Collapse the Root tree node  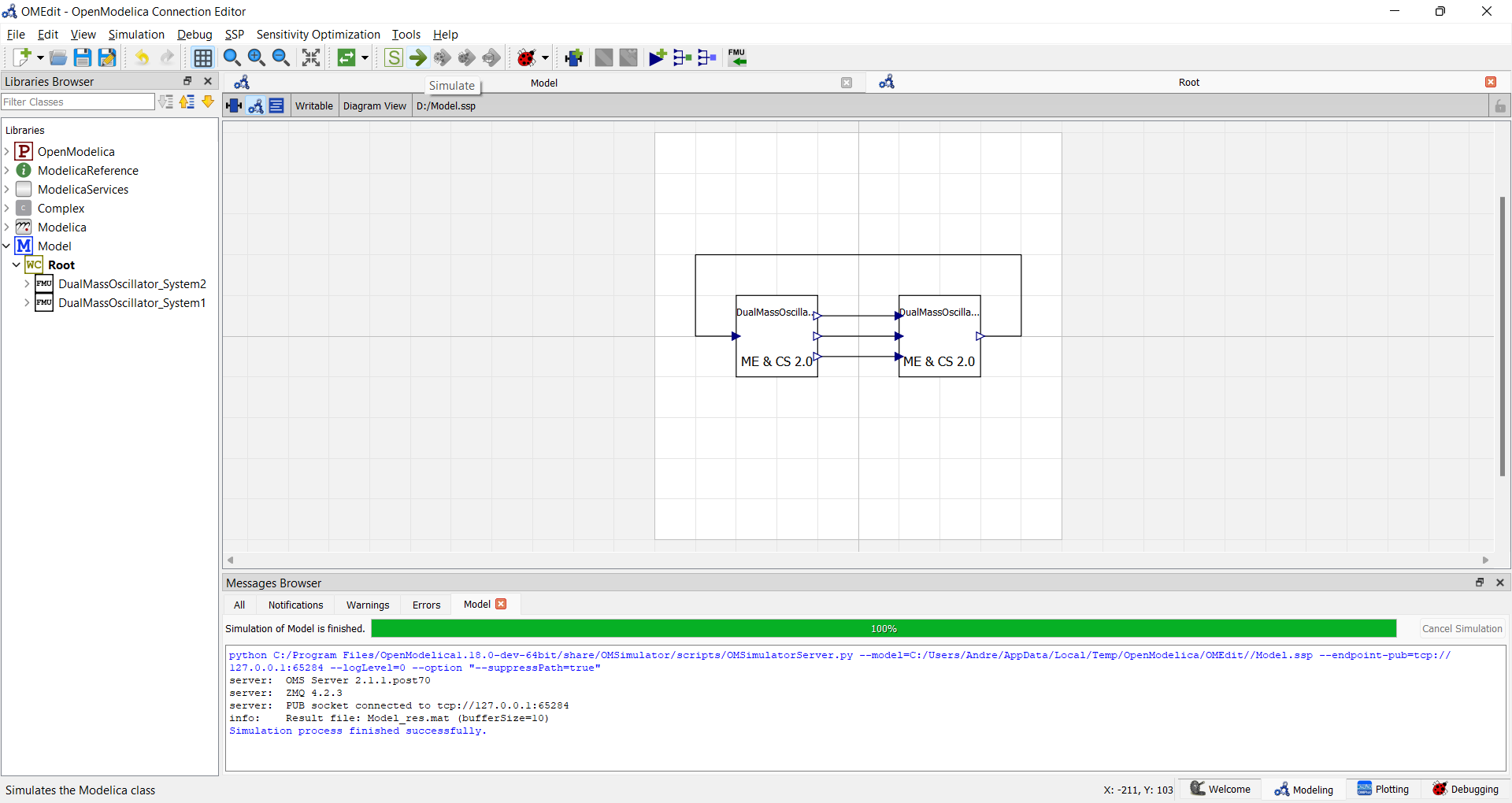click(x=16, y=265)
